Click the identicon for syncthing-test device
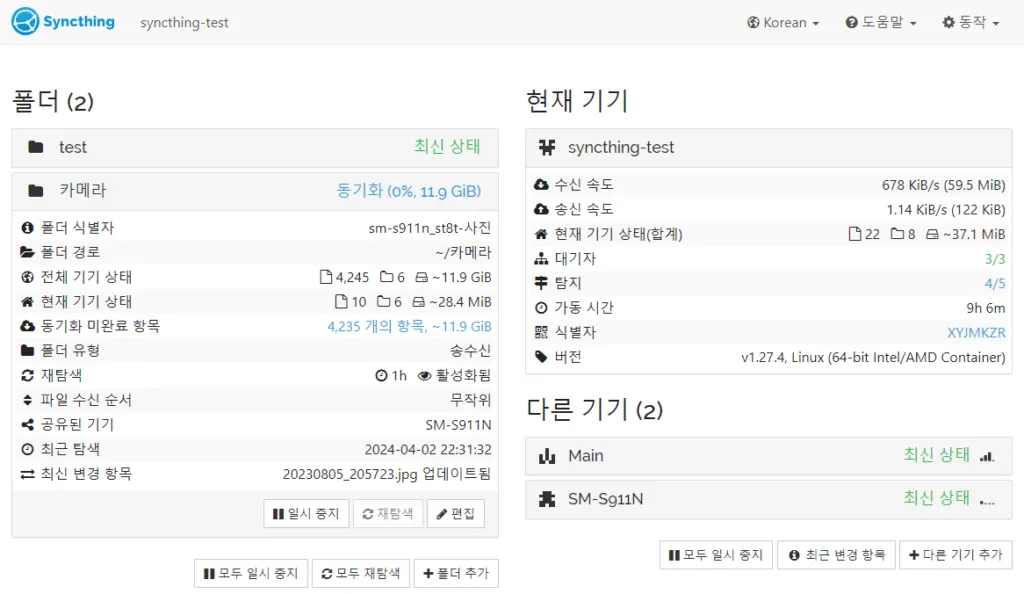Screen dimensions: 1024x594 [x=546, y=148]
